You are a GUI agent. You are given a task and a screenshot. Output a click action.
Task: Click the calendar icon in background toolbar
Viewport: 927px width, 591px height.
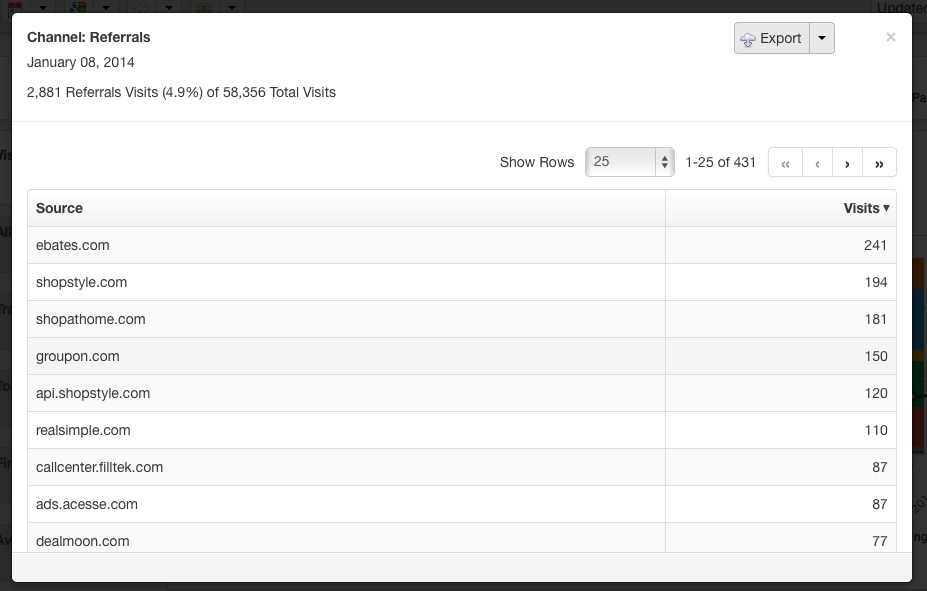point(15,8)
